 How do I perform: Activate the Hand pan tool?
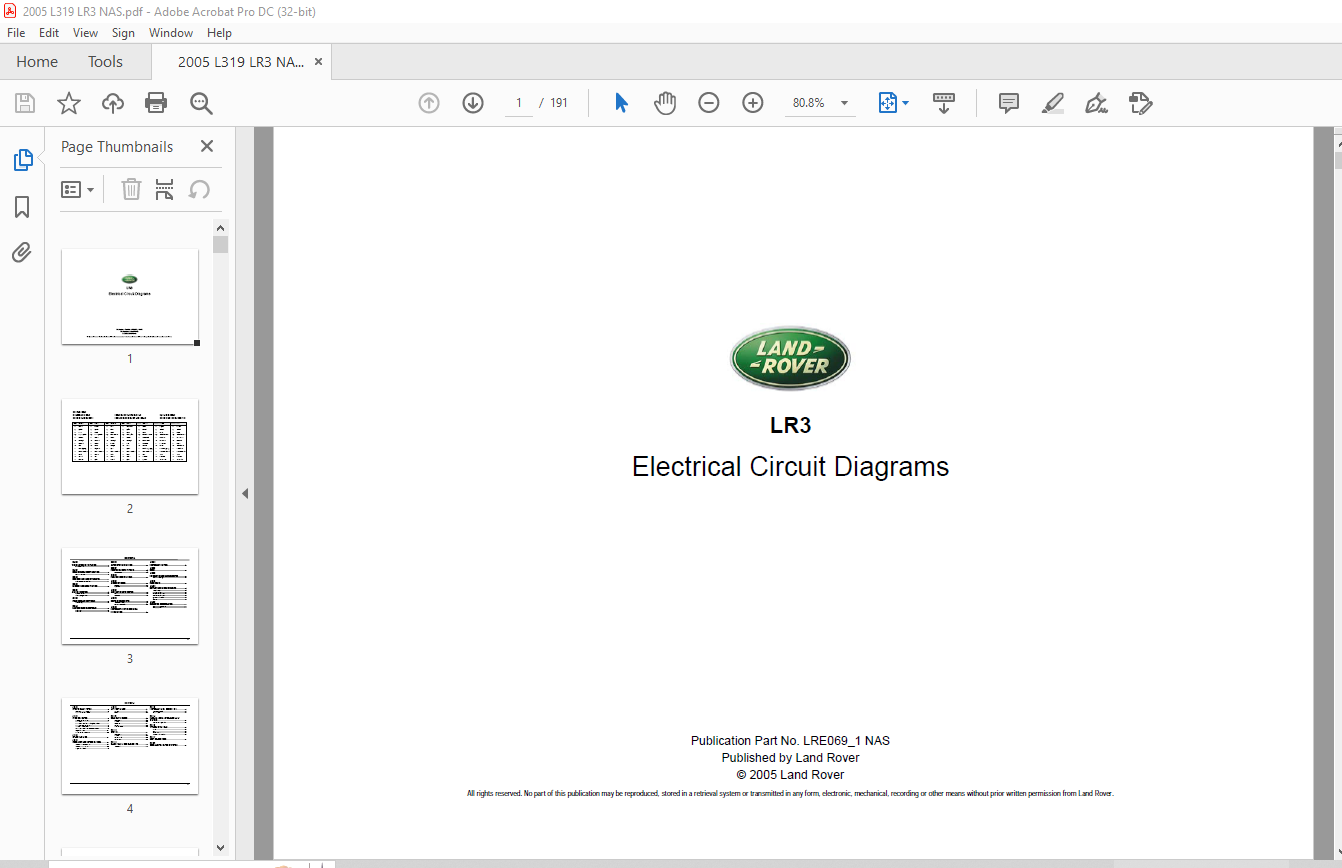(x=665, y=103)
